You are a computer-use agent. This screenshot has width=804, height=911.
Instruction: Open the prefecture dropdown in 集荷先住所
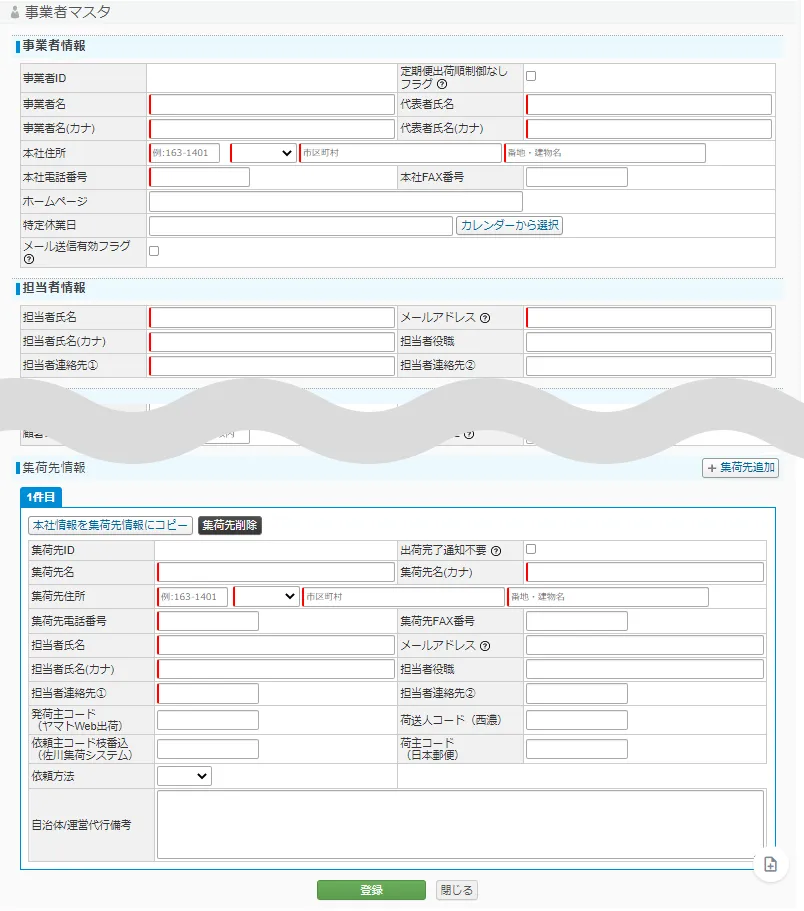tap(267, 597)
